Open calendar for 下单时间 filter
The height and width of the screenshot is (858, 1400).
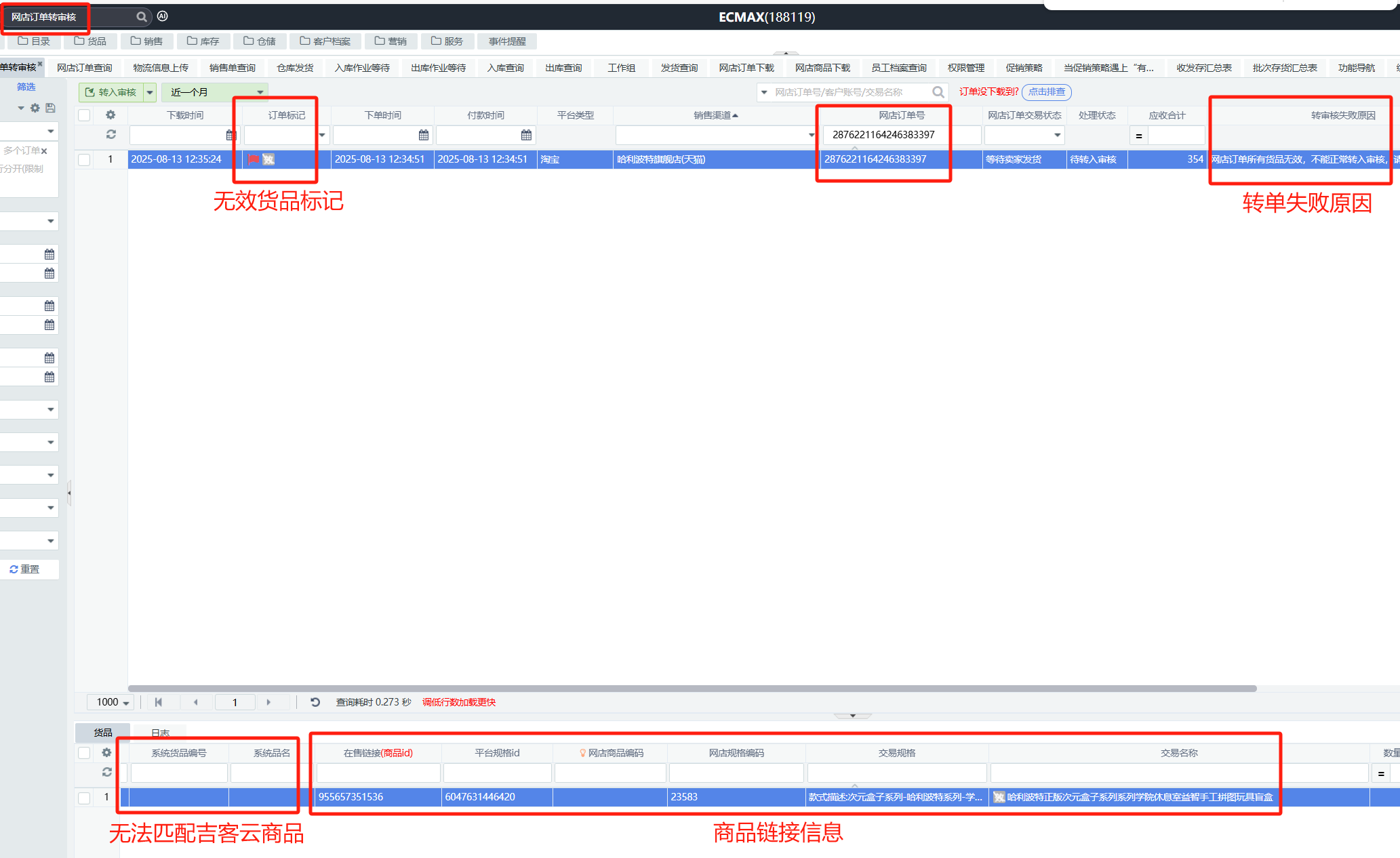[424, 136]
